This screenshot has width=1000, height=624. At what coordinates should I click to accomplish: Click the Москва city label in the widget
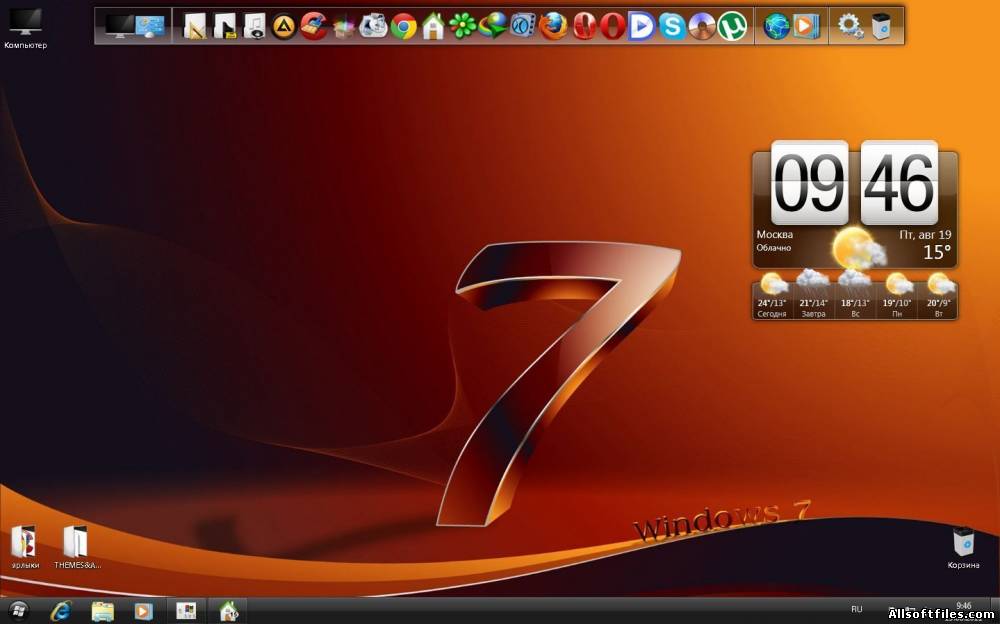pos(774,235)
